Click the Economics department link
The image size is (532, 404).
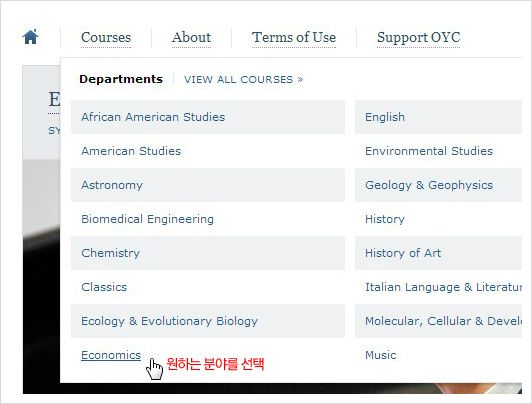[111, 355]
